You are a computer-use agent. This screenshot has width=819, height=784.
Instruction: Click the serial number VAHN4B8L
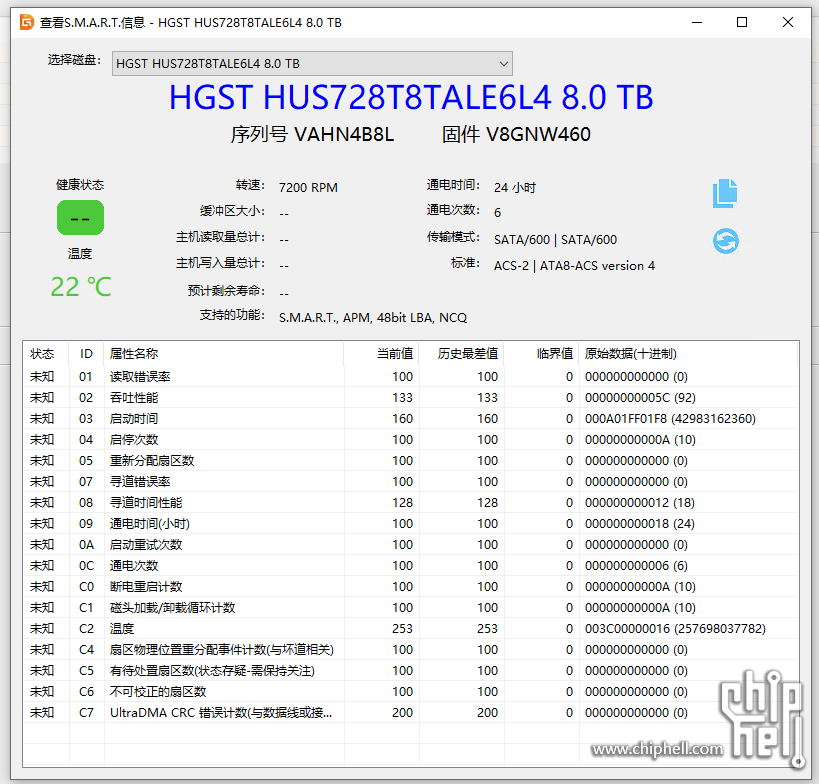[344, 135]
